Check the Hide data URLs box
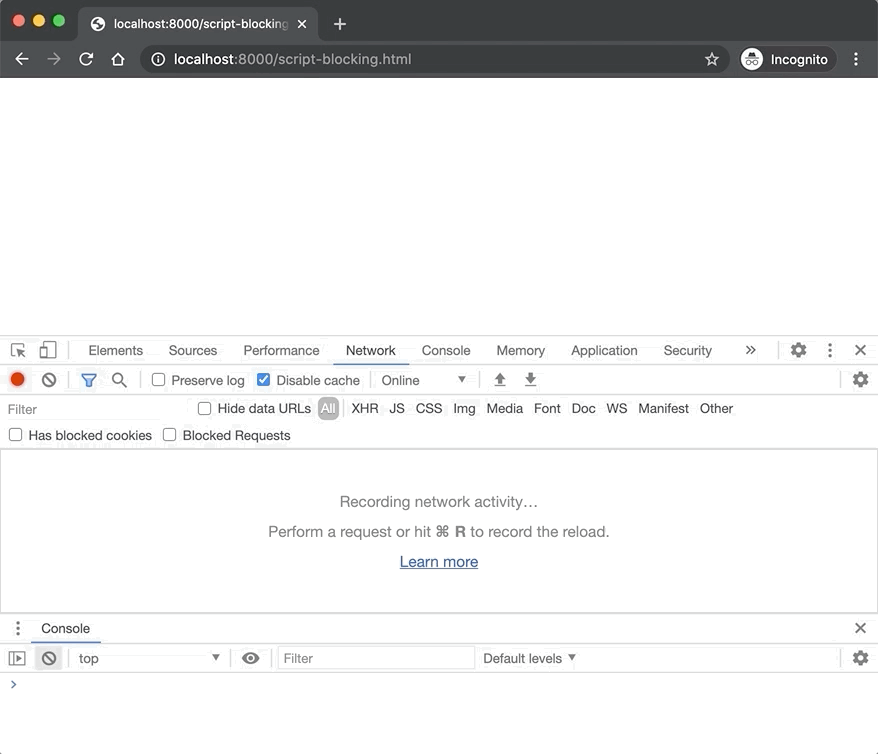The height and width of the screenshot is (754, 878). click(204, 408)
